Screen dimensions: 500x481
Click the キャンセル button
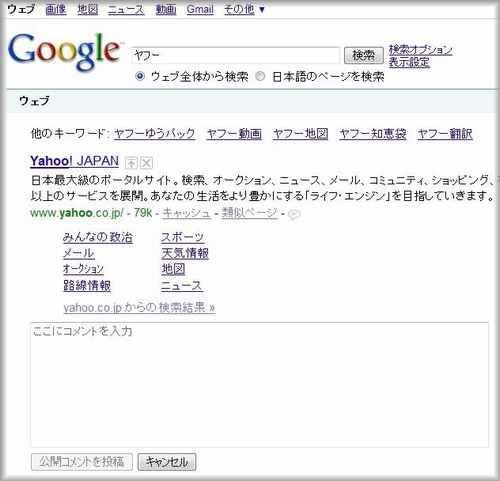coord(167,462)
